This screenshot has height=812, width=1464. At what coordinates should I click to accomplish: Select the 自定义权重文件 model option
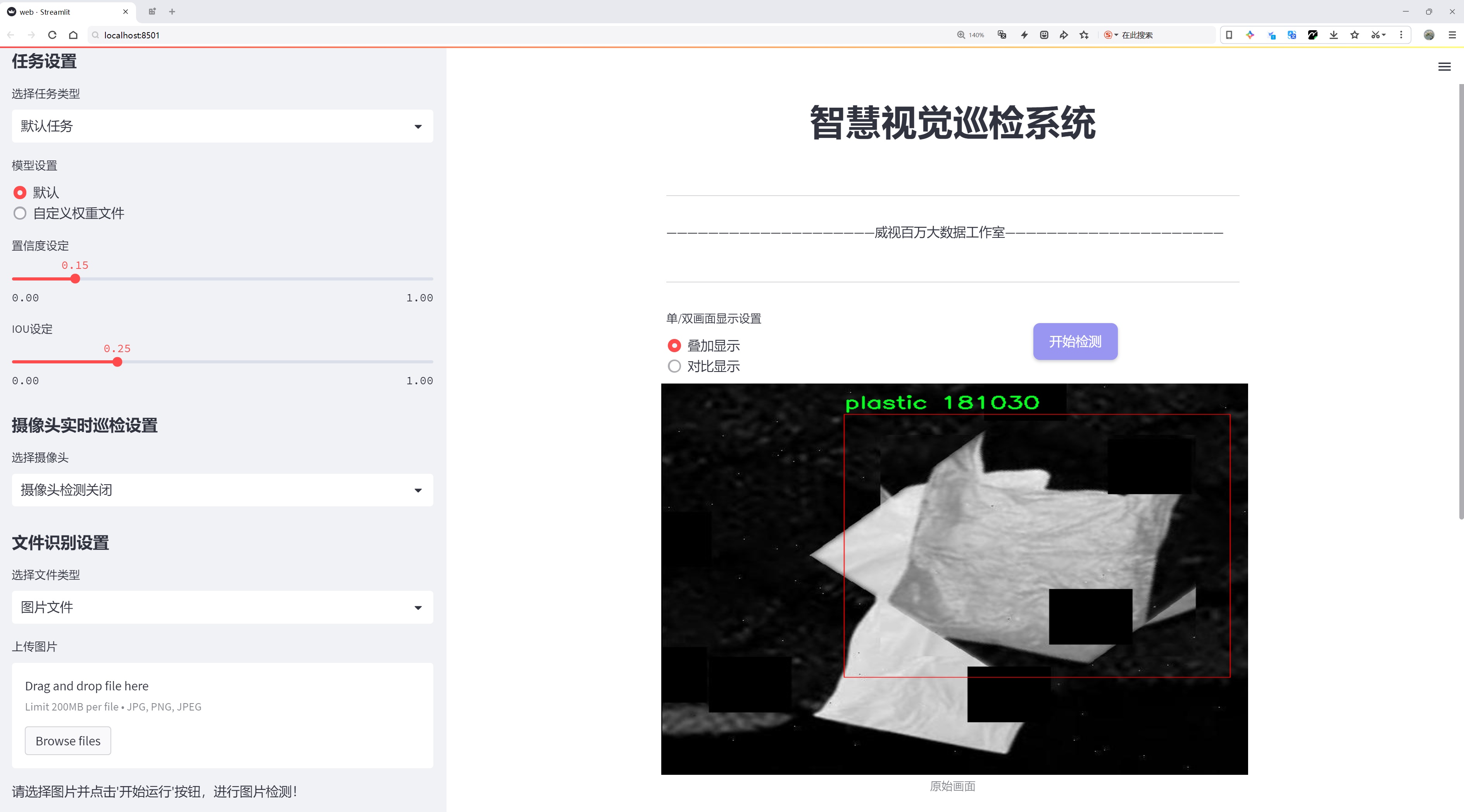[x=20, y=213]
